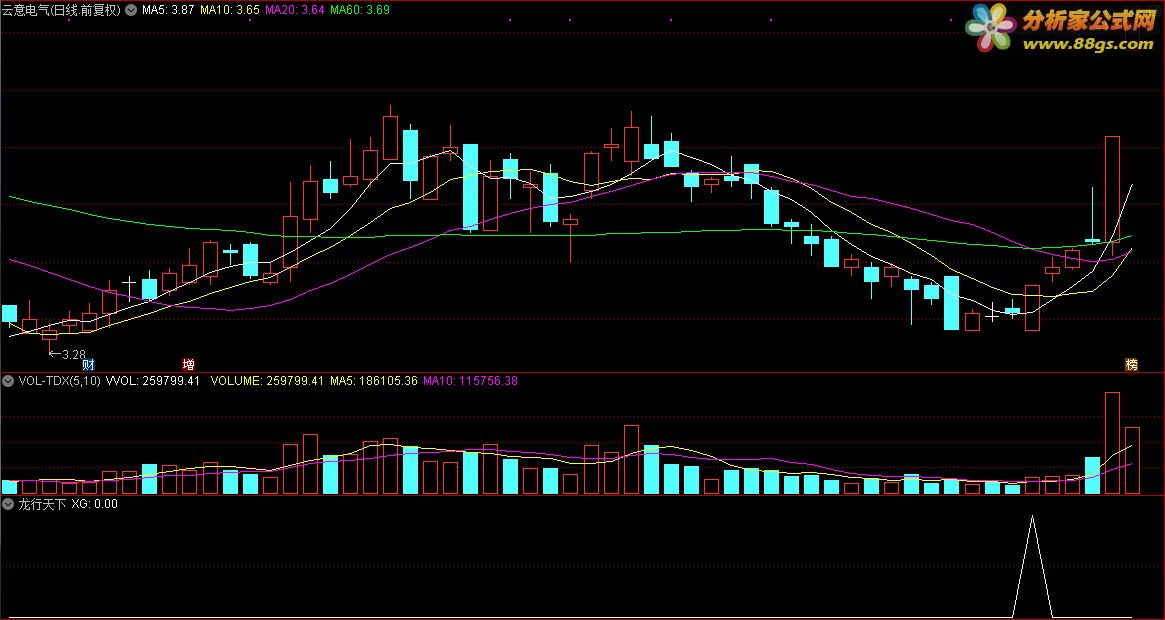Click the 龙行天下 indicator name
The width and height of the screenshot is (1165, 620).
pos(42,504)
